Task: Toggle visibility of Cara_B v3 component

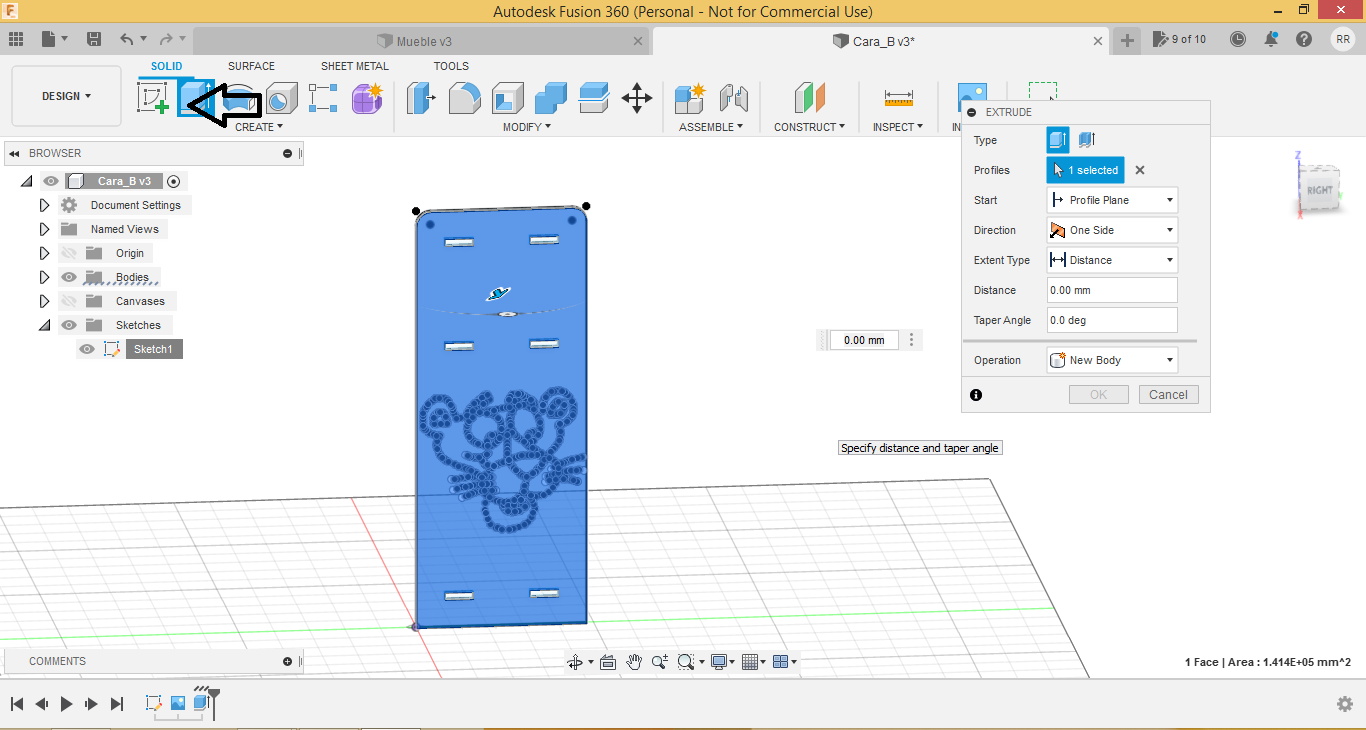Action: tap(51, 181)
